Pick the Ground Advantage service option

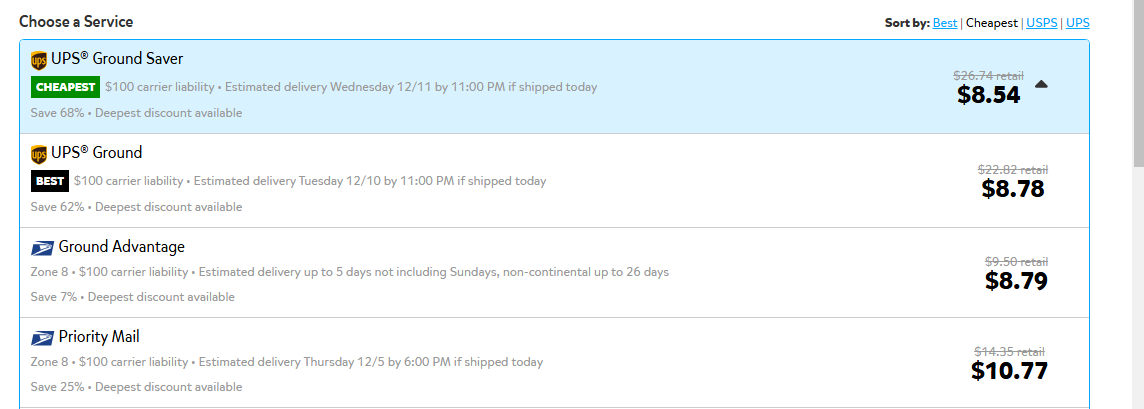click(x=554, y=273)
